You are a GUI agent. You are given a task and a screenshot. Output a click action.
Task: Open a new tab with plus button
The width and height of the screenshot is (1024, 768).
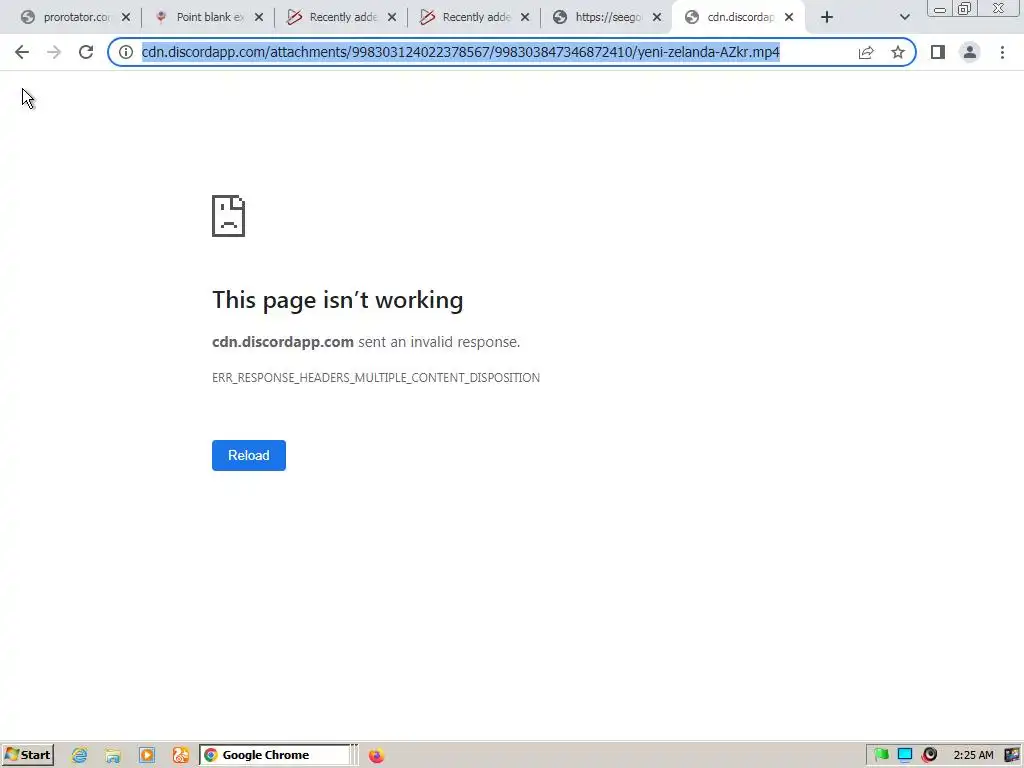click(x=827, y=18)
